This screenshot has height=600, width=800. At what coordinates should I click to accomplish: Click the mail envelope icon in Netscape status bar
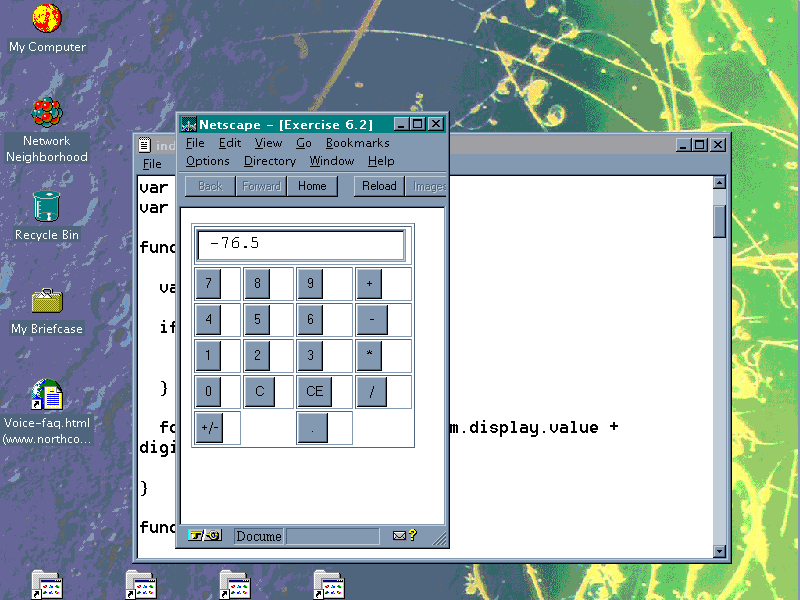click(x=399, y=536)
